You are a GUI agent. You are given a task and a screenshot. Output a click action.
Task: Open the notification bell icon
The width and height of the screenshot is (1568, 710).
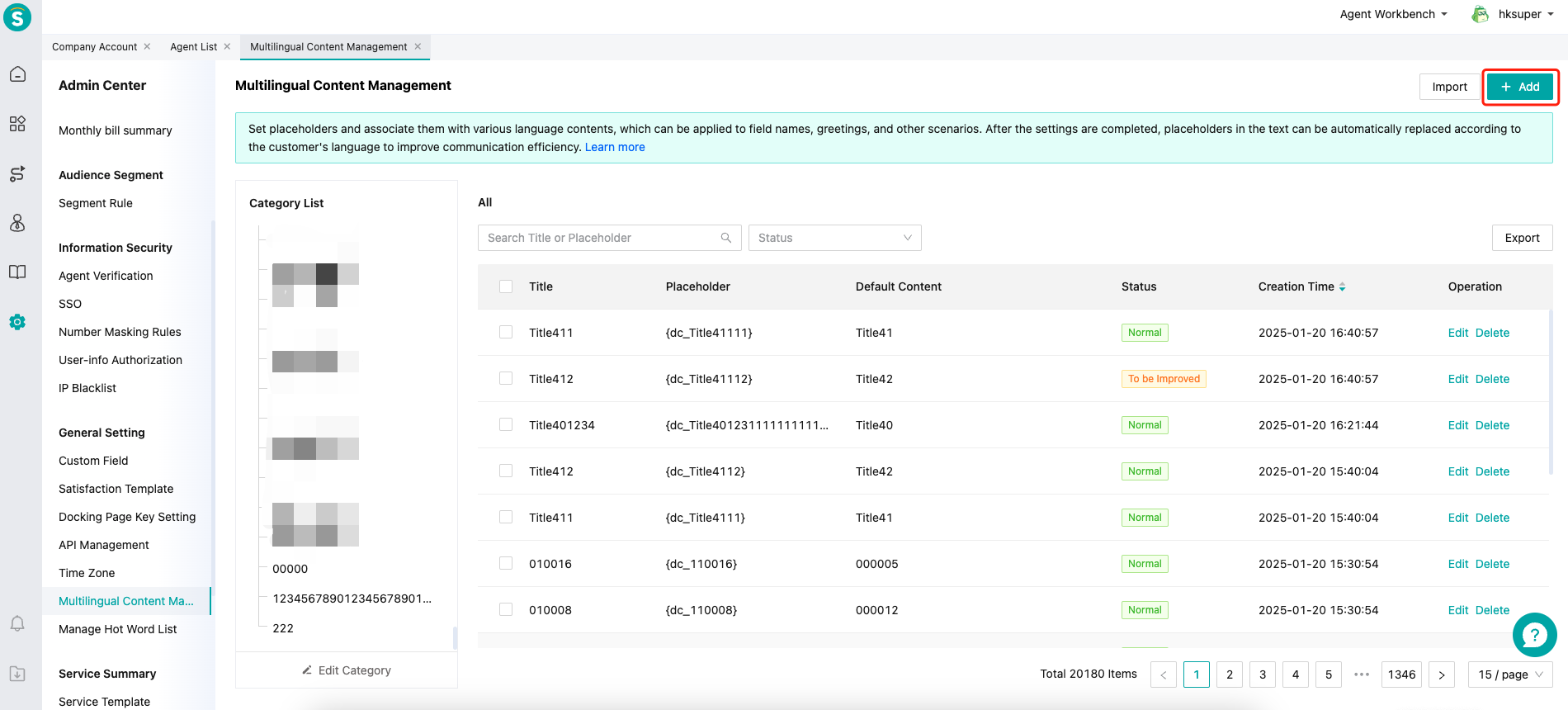point(17,623)
